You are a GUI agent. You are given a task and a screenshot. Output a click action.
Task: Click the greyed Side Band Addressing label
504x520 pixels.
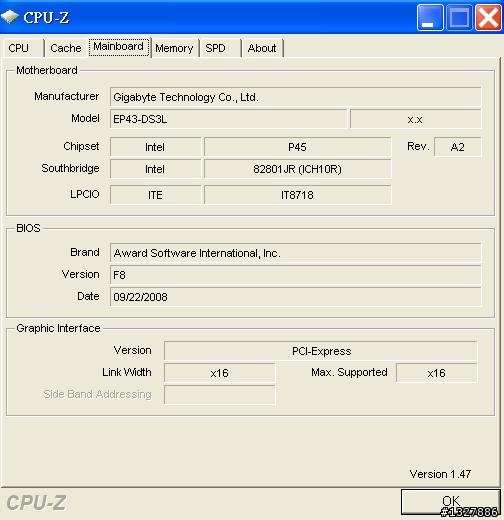pyautogui.click(x=97, y=394)
